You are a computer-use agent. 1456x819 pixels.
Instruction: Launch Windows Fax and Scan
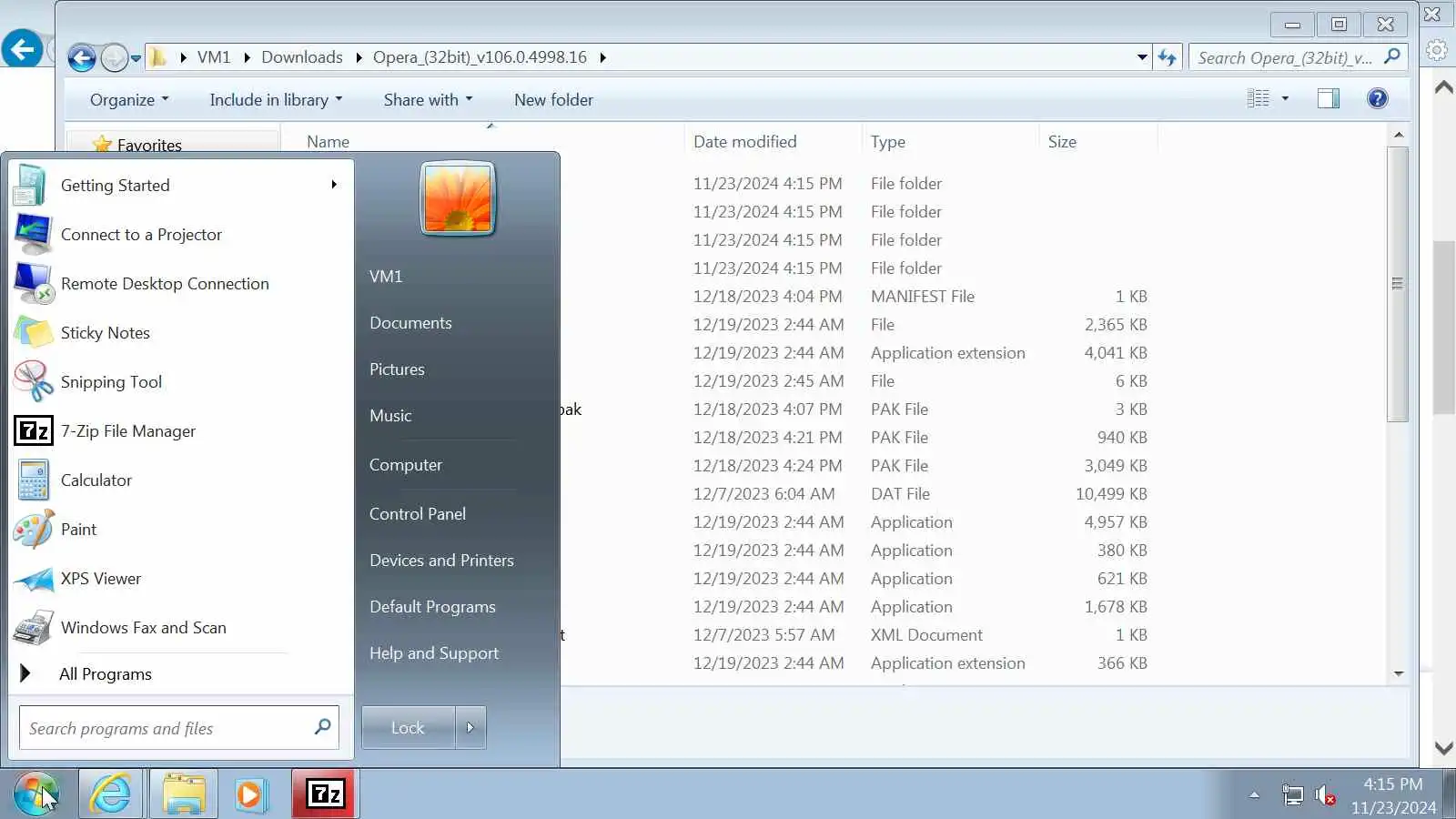[x=180, y=628]
